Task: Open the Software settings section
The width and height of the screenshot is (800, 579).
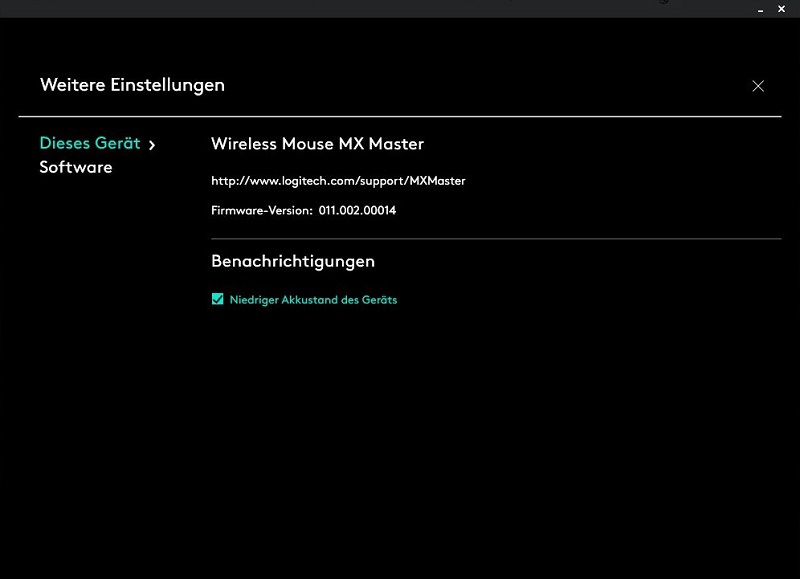Action: 76,167
